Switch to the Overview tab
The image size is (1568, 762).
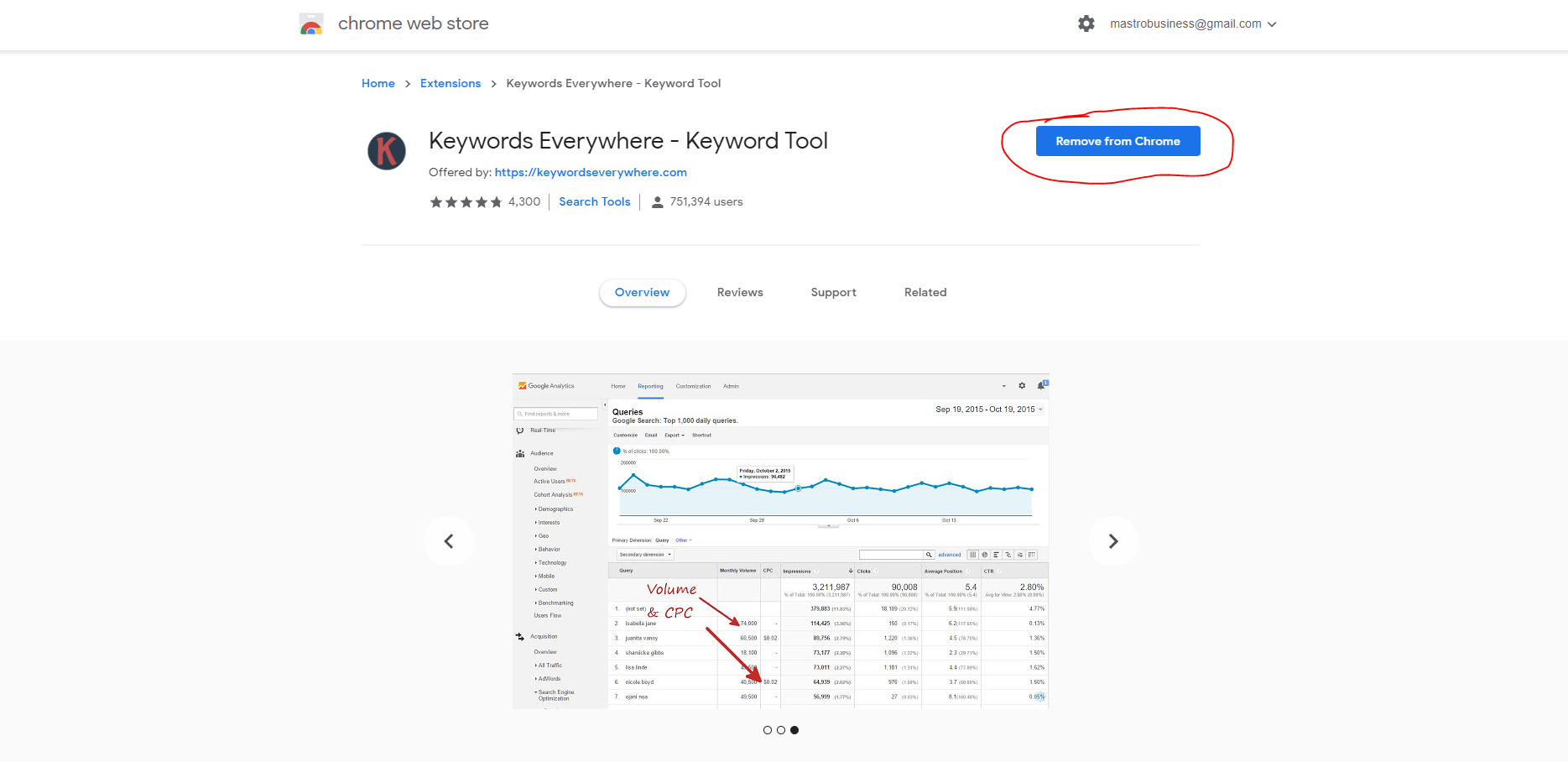pos(643,292)
